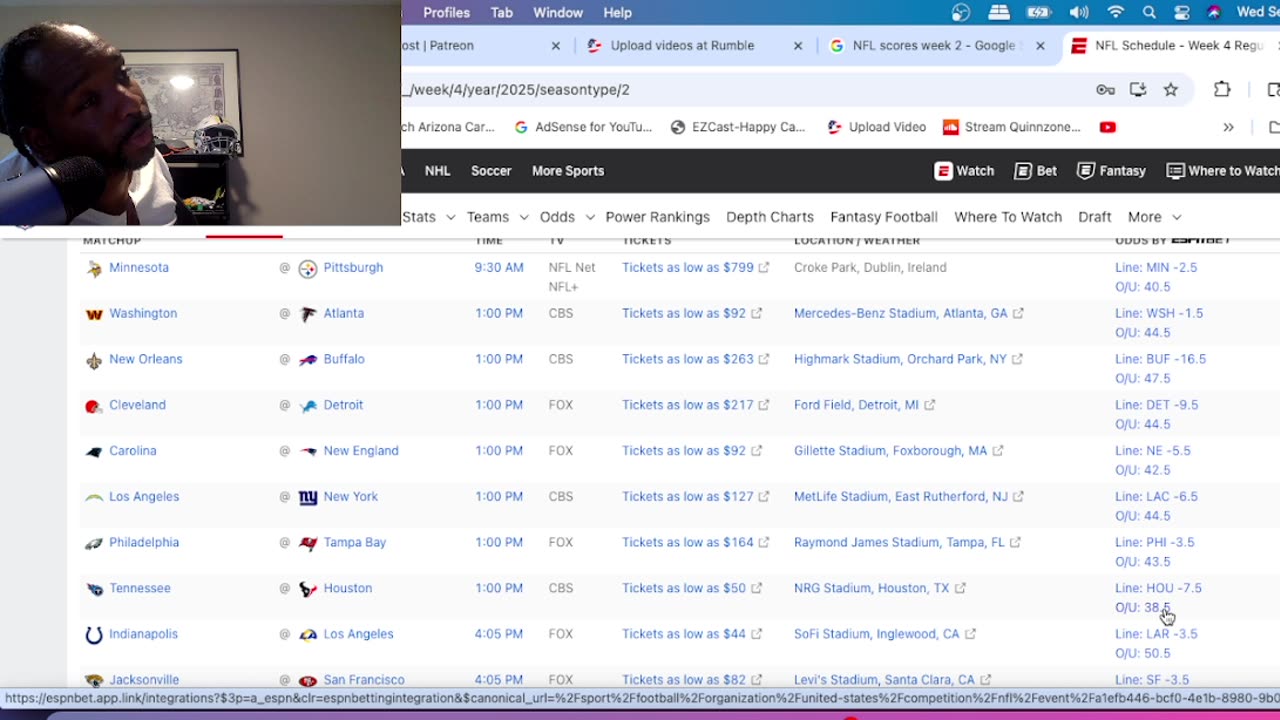
Task: Click the Indianapolis Colts horseshoe logo
Action: click(94, 635)
